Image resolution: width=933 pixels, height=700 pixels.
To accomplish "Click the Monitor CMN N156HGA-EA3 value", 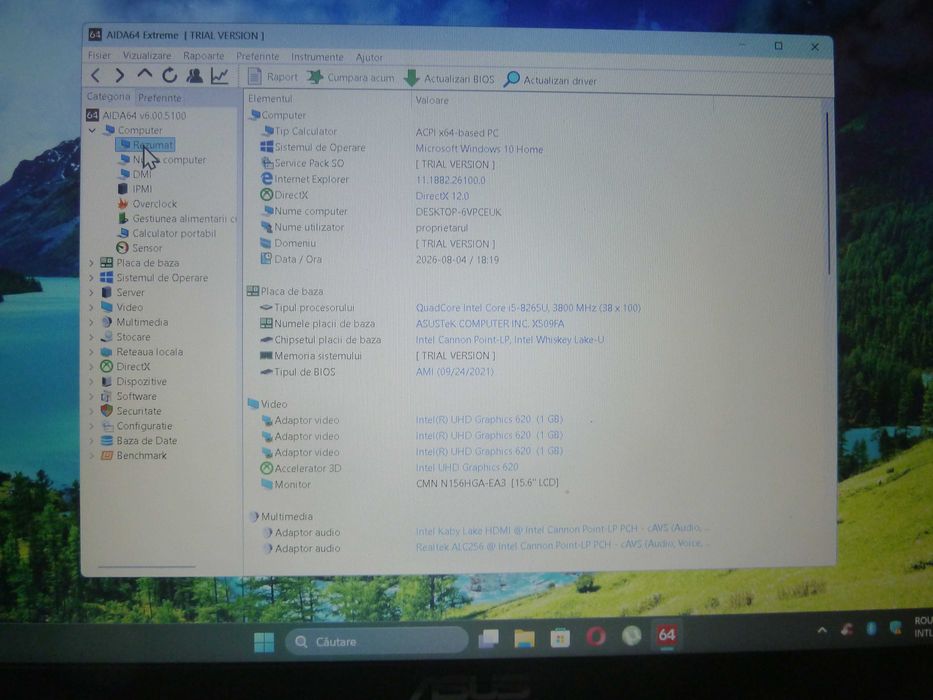I will 487,483.
